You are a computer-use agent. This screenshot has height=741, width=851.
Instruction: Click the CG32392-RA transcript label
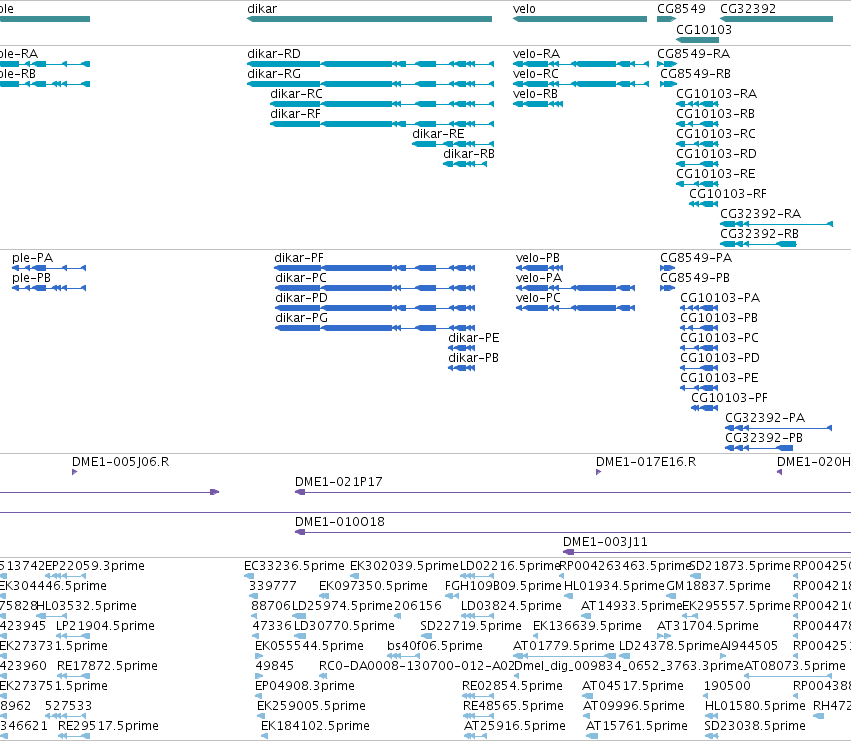760,214
